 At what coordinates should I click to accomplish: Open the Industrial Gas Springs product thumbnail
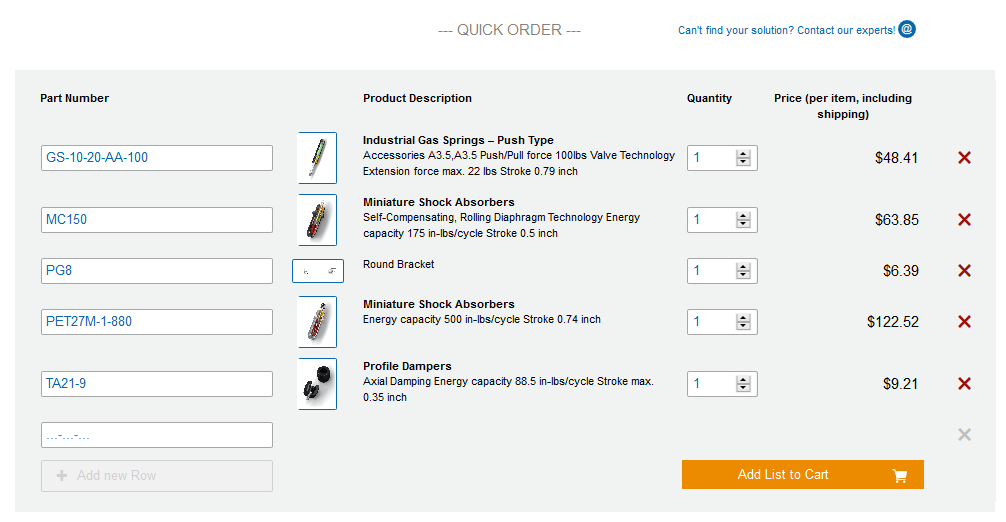(x=317, y=158)
